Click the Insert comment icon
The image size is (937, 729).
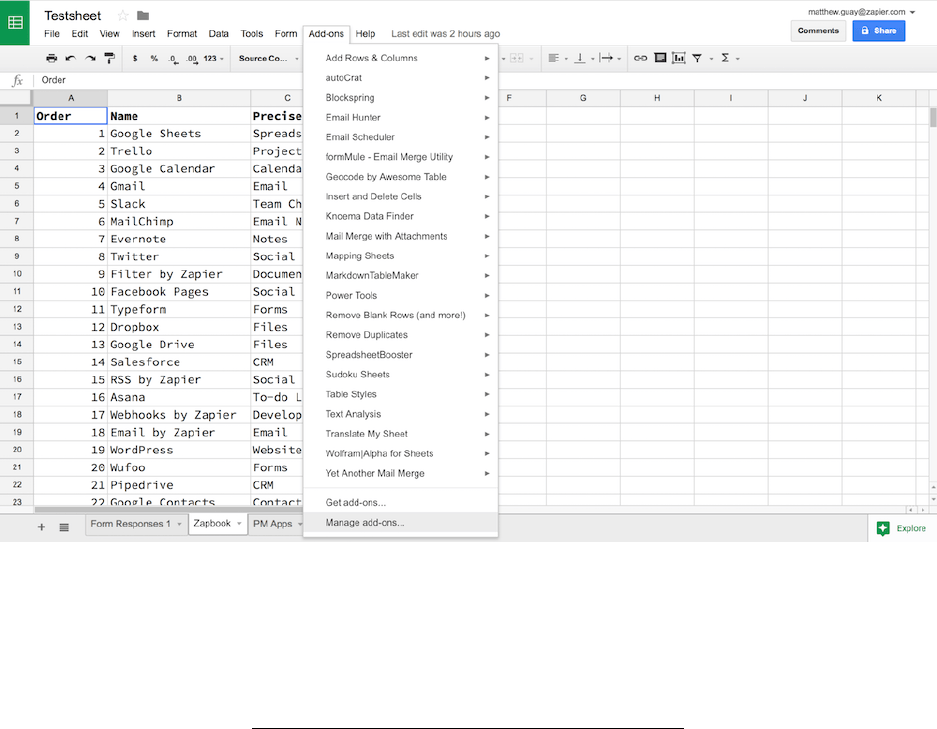pos(660,58)
